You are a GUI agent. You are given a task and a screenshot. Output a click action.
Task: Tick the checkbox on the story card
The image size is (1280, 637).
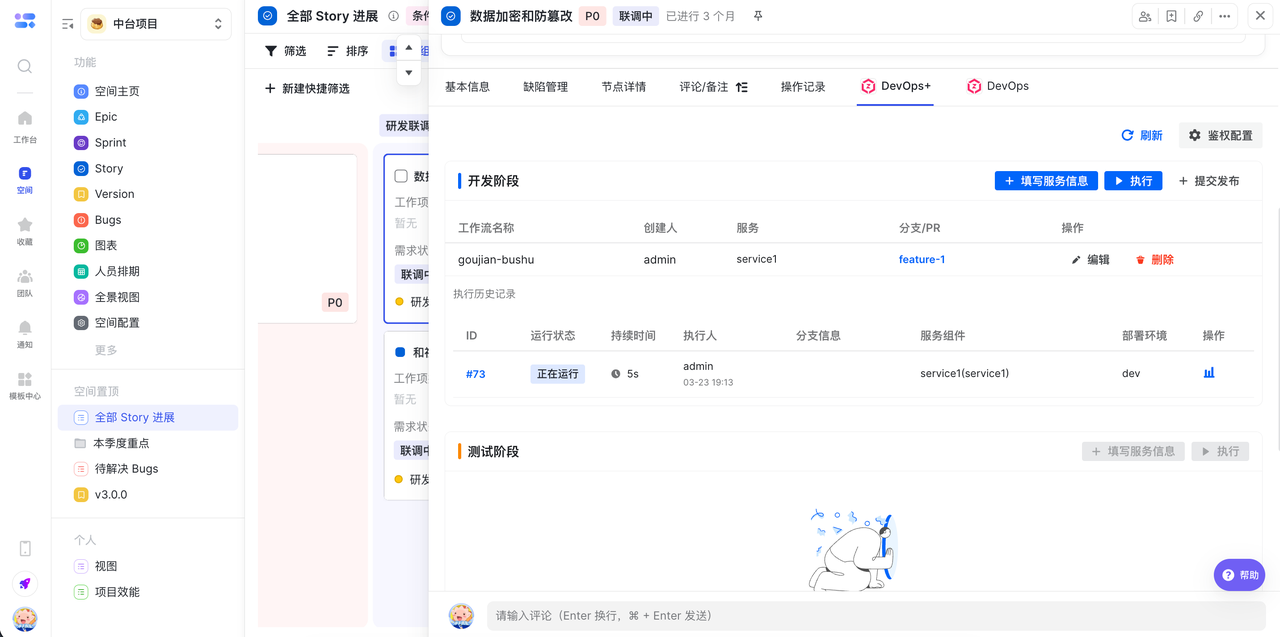(x=401, y=176)
